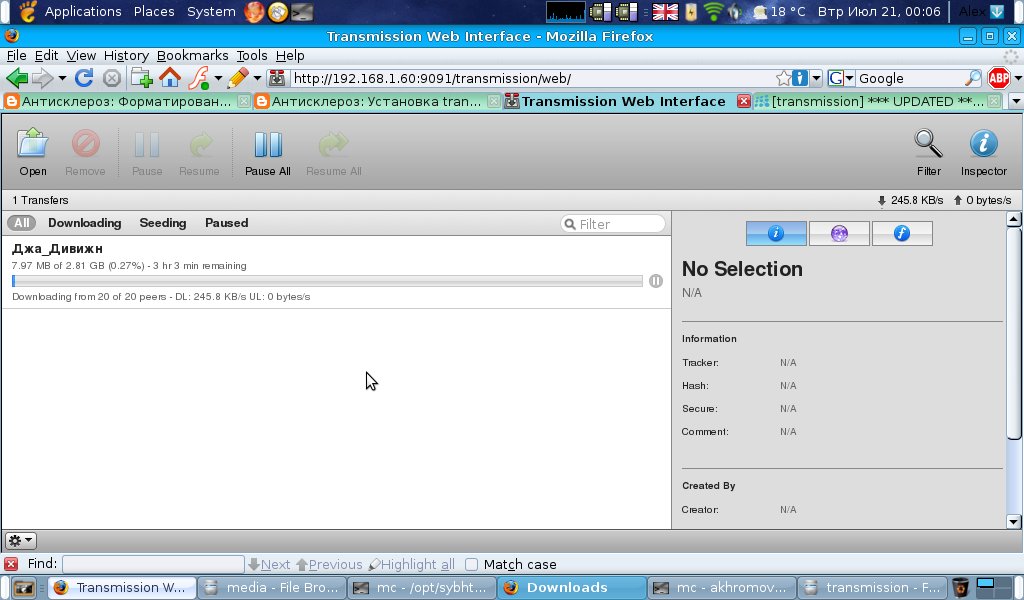Click the Google search field
Screen dimensions: 1024x600
pos(910,78)
